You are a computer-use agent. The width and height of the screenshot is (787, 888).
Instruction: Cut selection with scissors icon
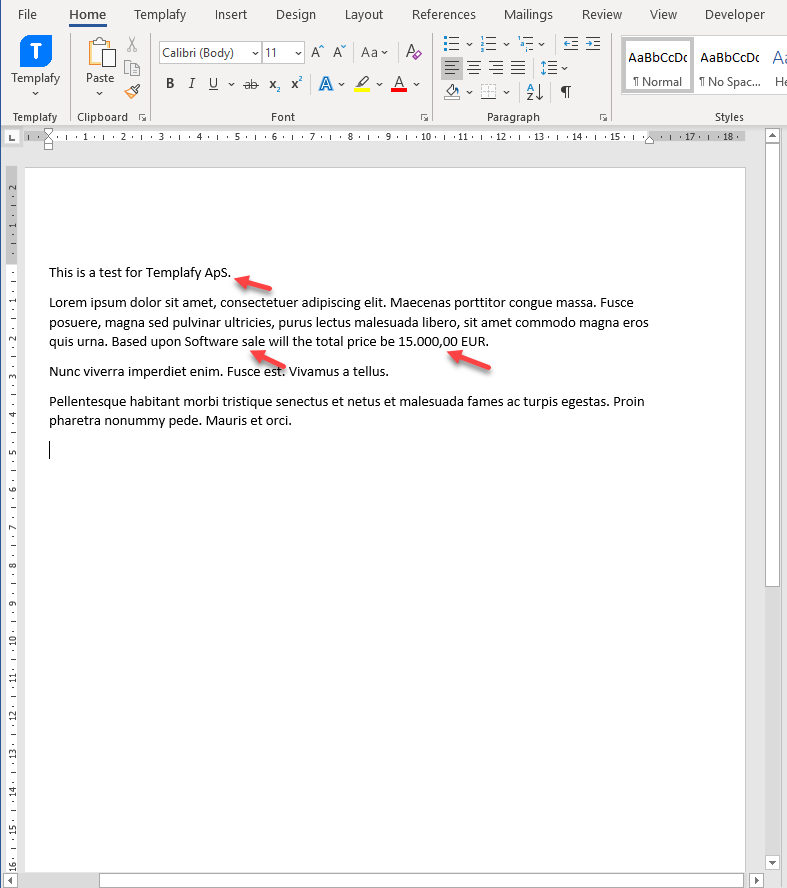coord(132,44)
